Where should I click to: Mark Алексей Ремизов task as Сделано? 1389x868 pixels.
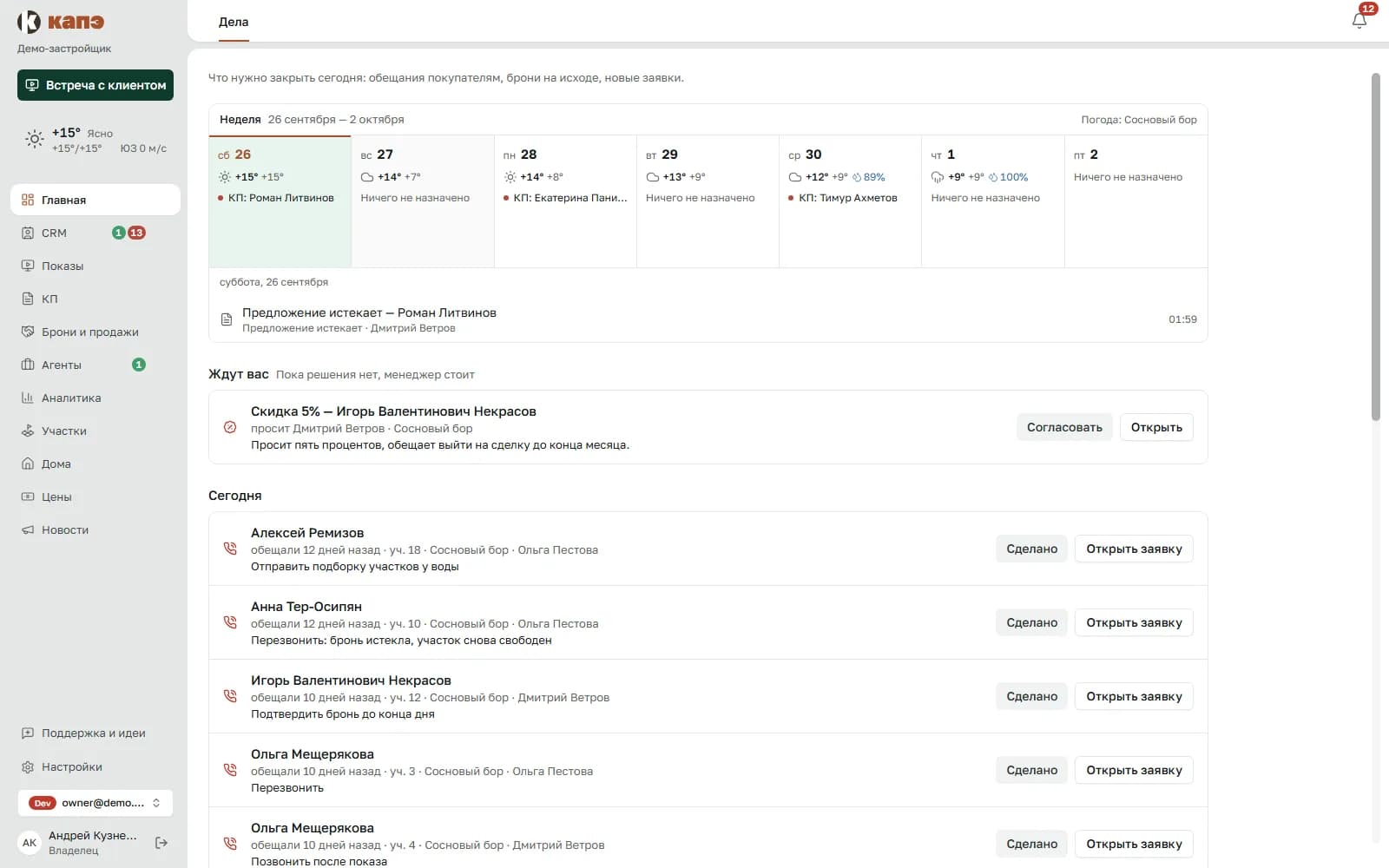tap(1031, 549)
